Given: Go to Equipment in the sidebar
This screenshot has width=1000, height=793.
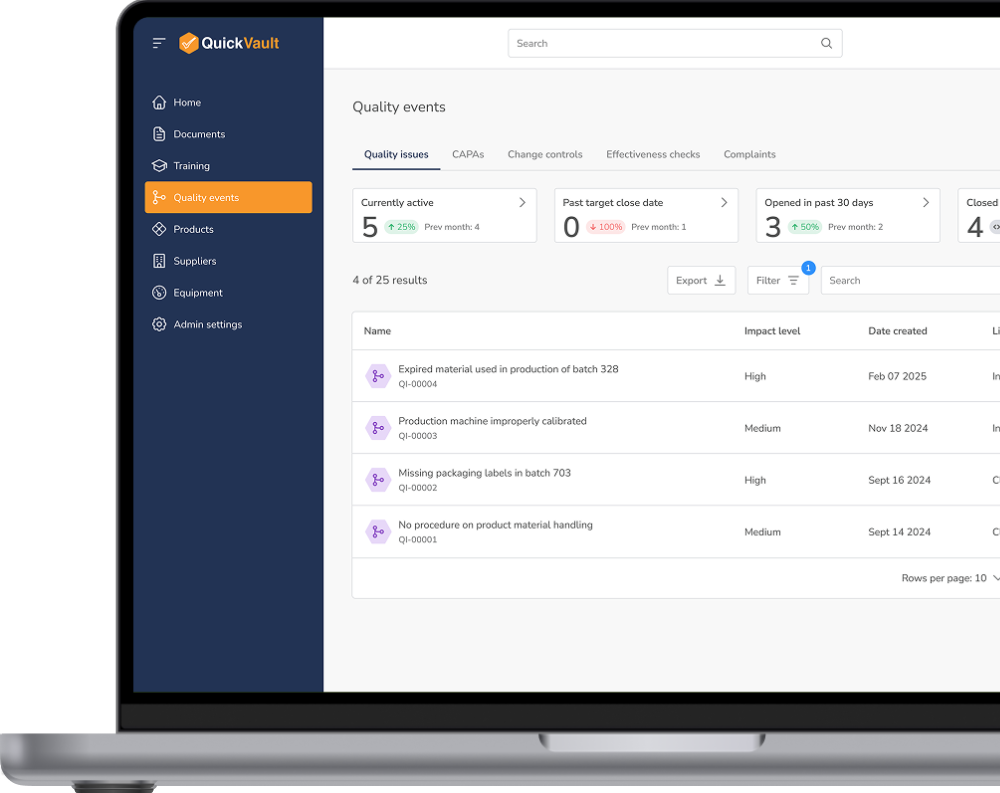Looking at the screenshot, I should click(197, 293).
